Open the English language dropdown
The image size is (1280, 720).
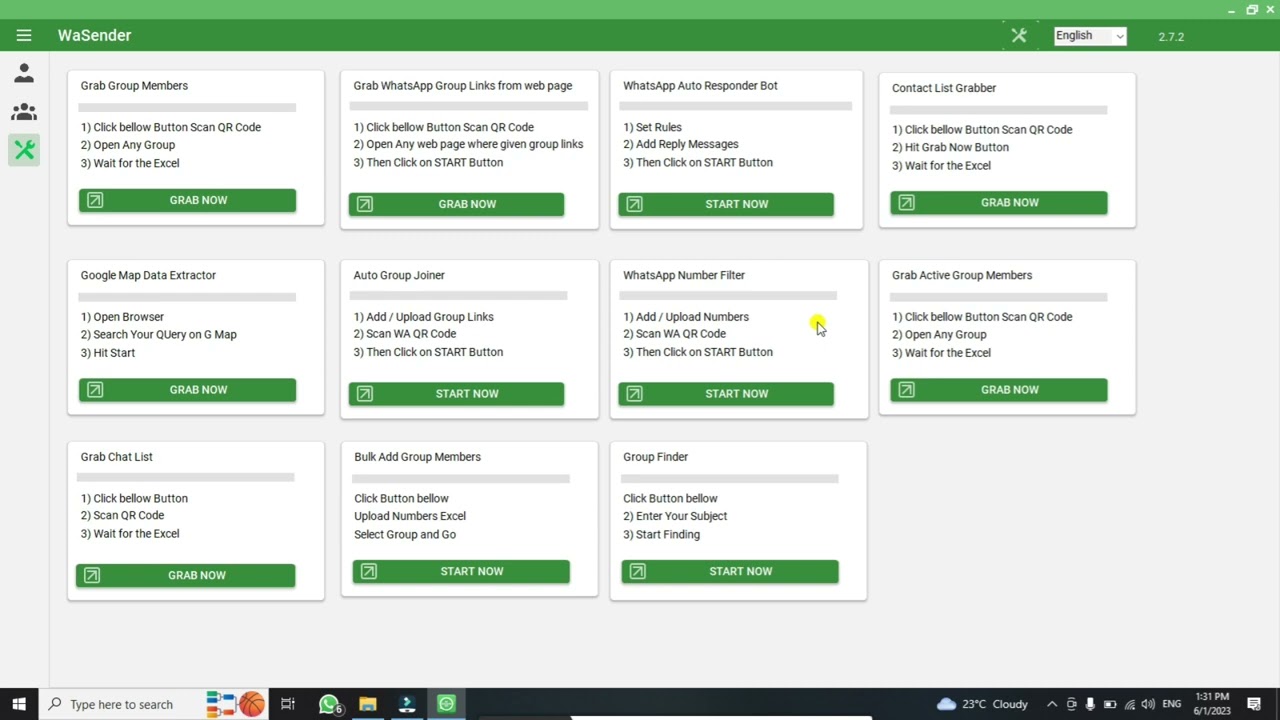(1090, 36)
